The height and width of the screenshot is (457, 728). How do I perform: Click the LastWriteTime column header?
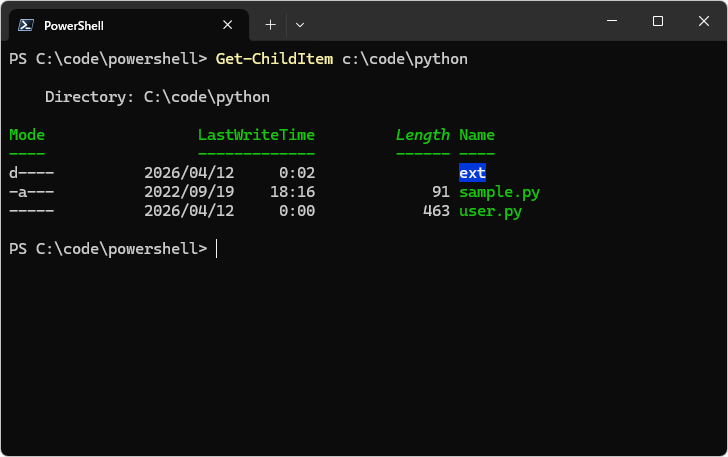click(256, 135)
